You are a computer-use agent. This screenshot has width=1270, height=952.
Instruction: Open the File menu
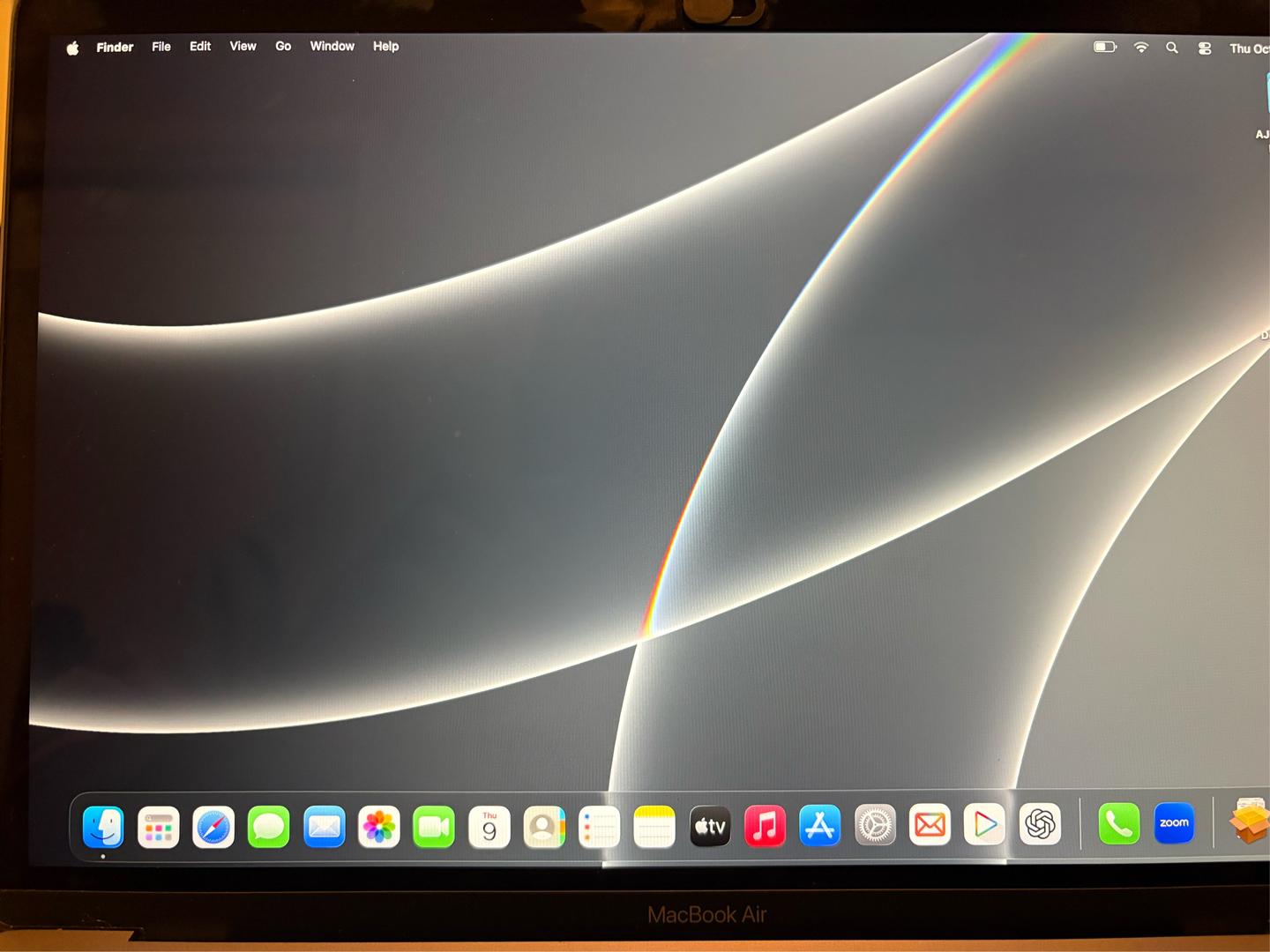tap(161, 47)
